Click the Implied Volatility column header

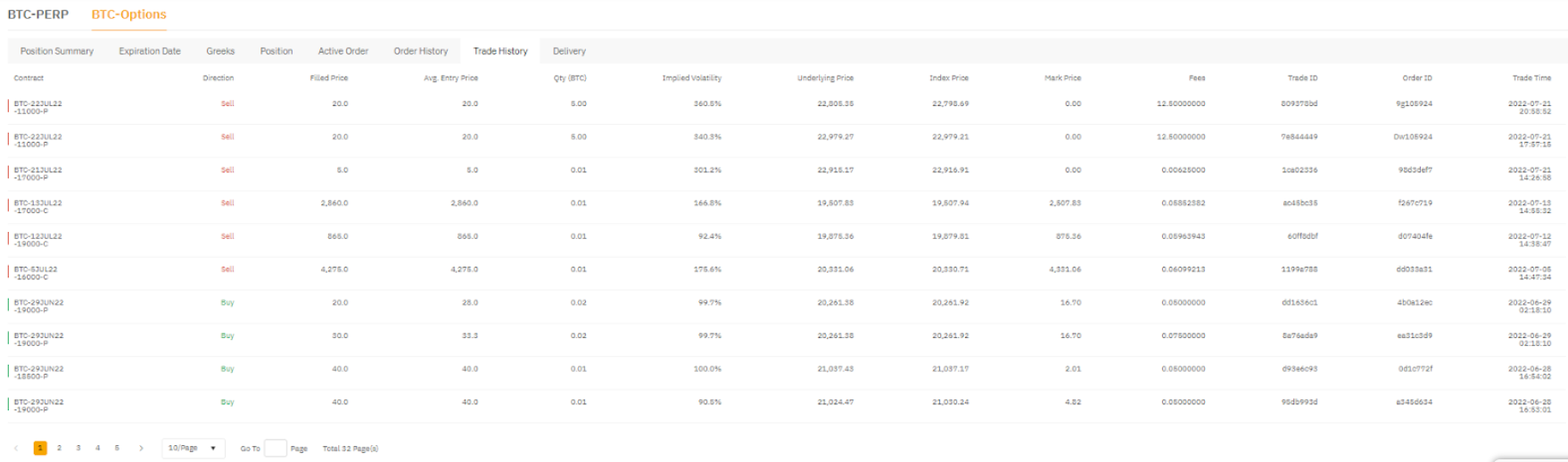coord(691,78)
